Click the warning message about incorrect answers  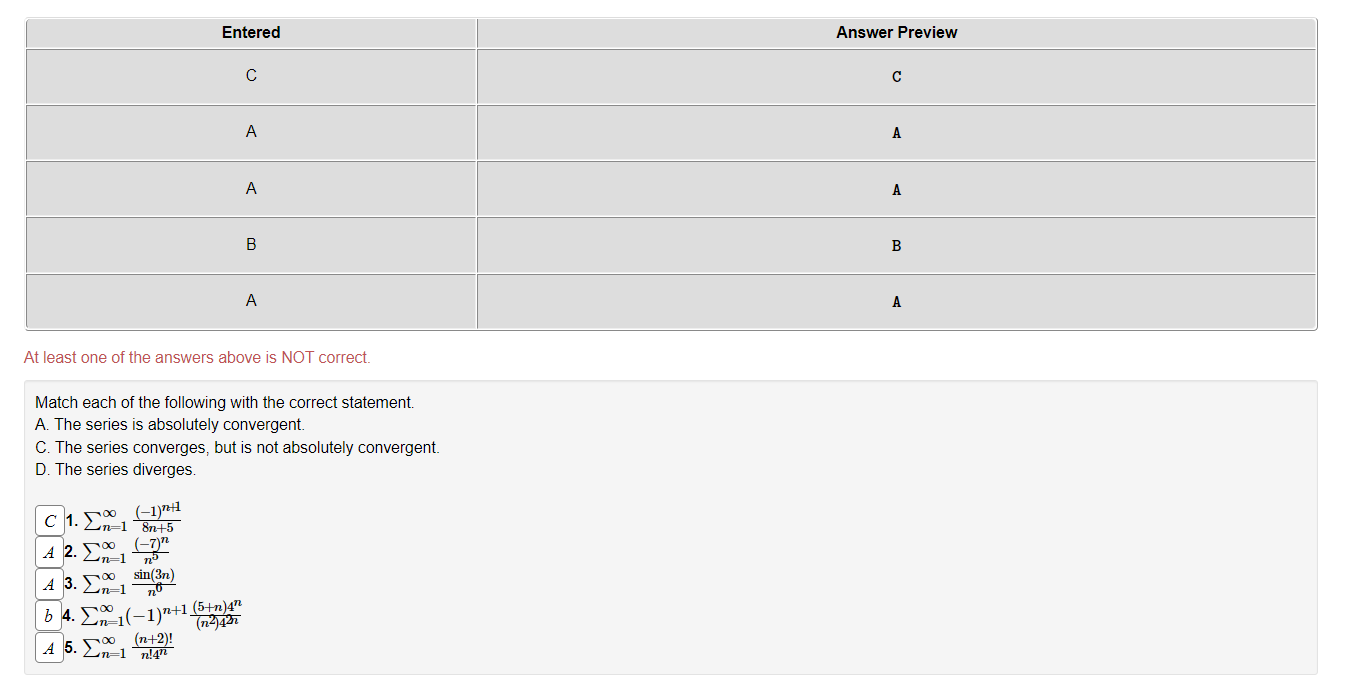tap(198, 357)
